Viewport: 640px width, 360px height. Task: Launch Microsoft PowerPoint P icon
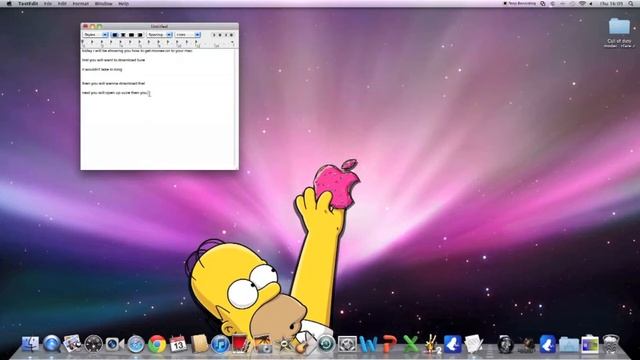(390, 344)
